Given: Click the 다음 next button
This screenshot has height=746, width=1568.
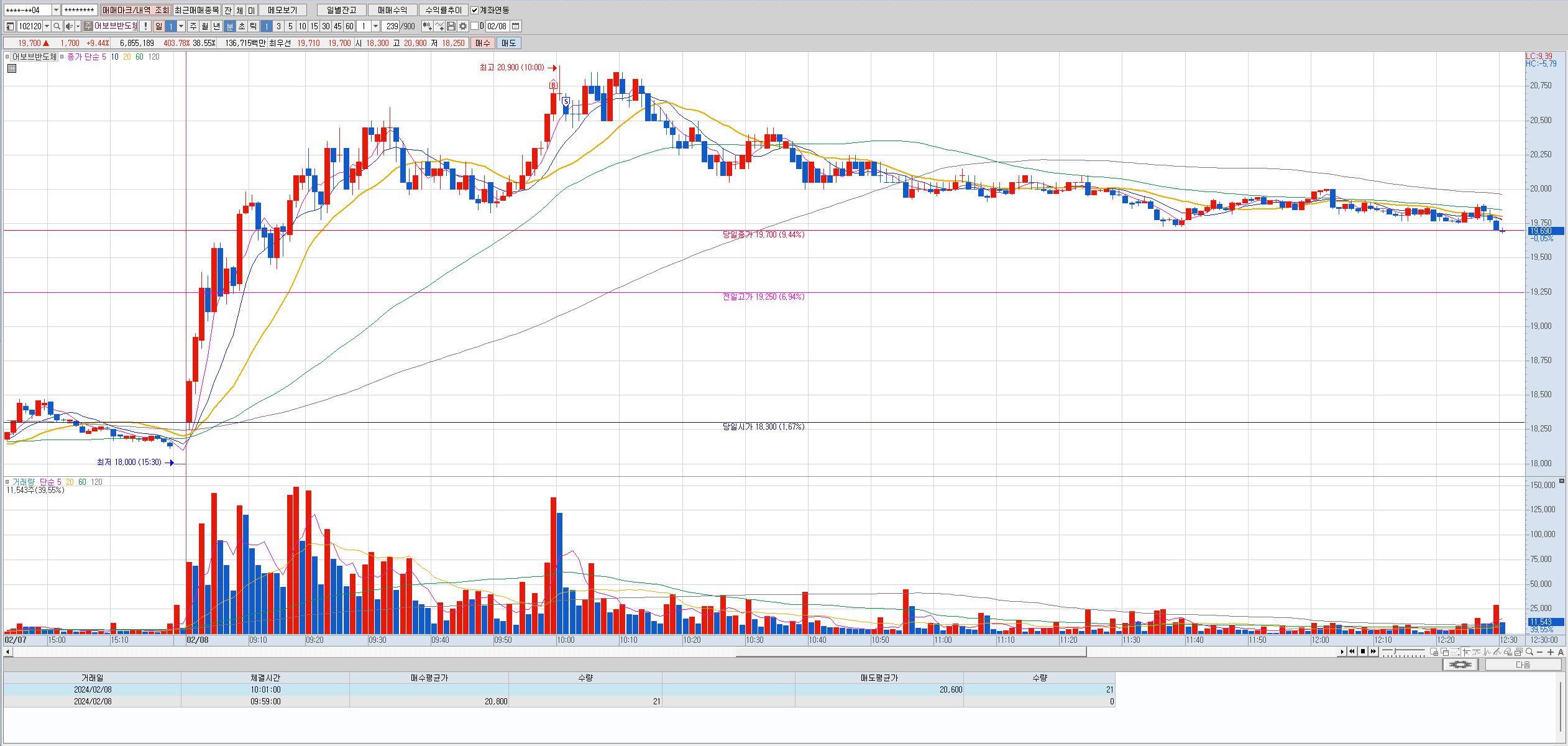Looking at the screenshot, I should 1523,665.
